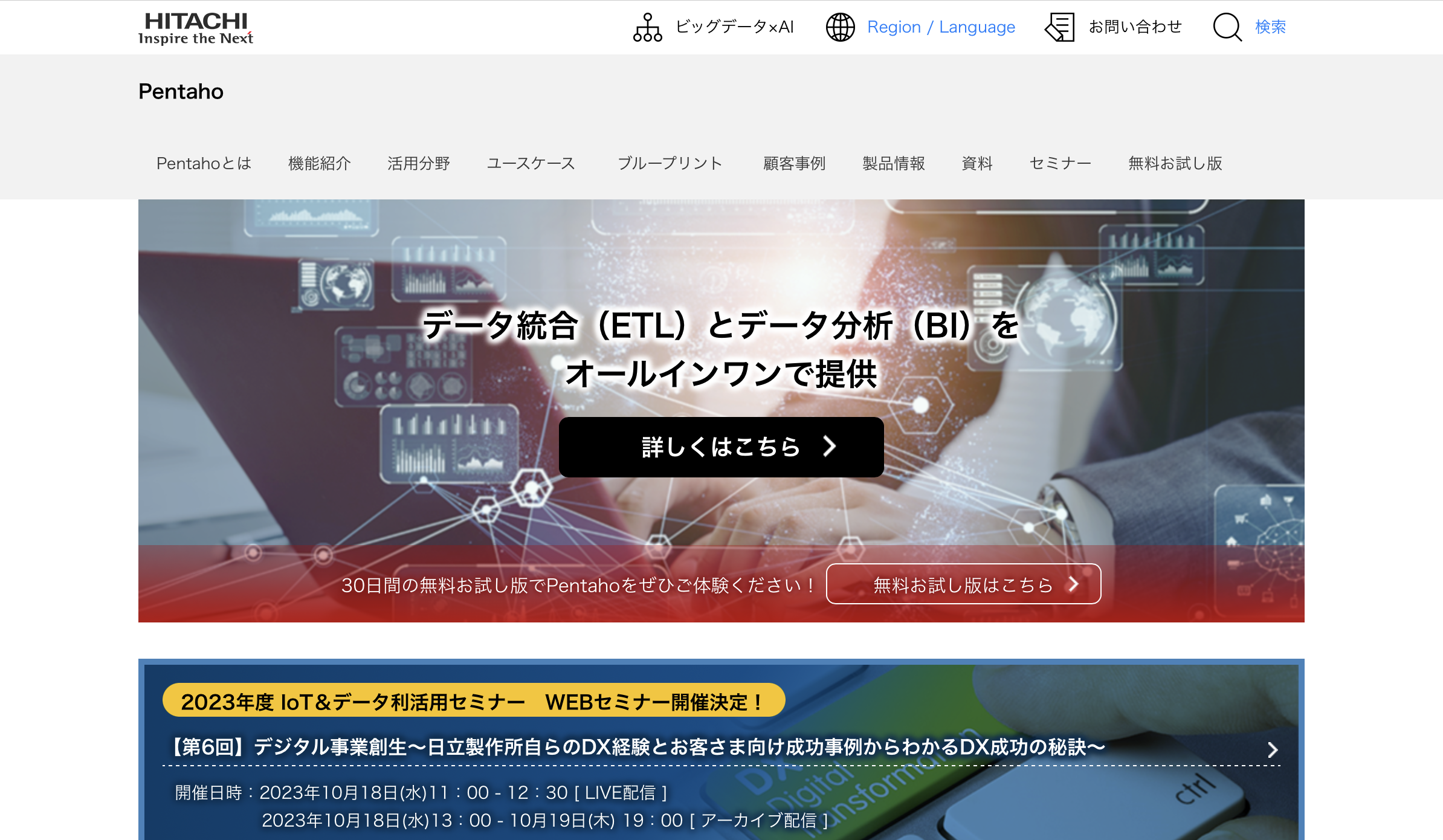Click the magnifying glass search icon
Image resolution: width=1443 pixels, height=840 pixels.
point(1227,27)
